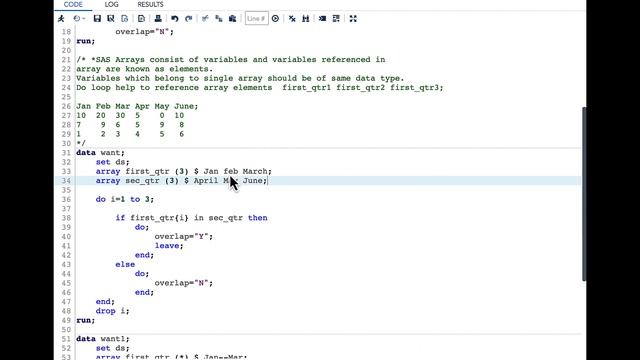640x360 pixels.
Task: Click comment line 'array are known as elements.'
Action: (x=144, y=69)
